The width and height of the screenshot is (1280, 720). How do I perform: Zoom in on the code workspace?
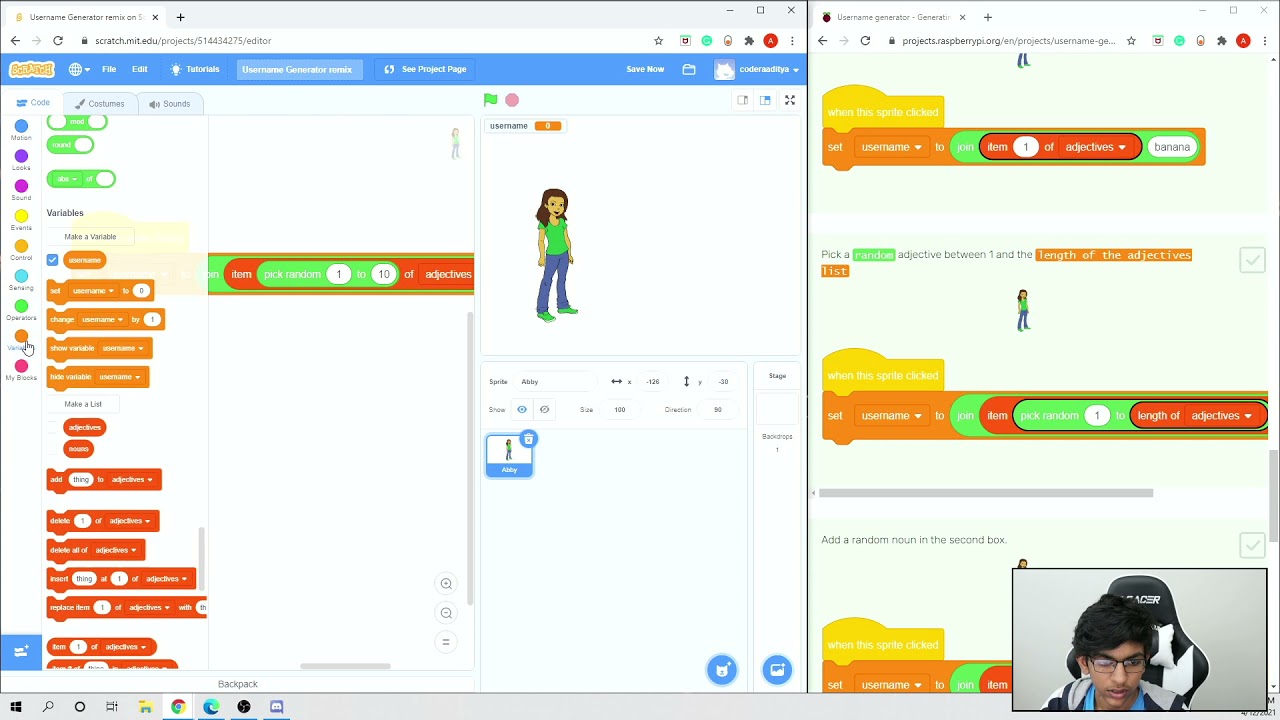coord(447,584)
